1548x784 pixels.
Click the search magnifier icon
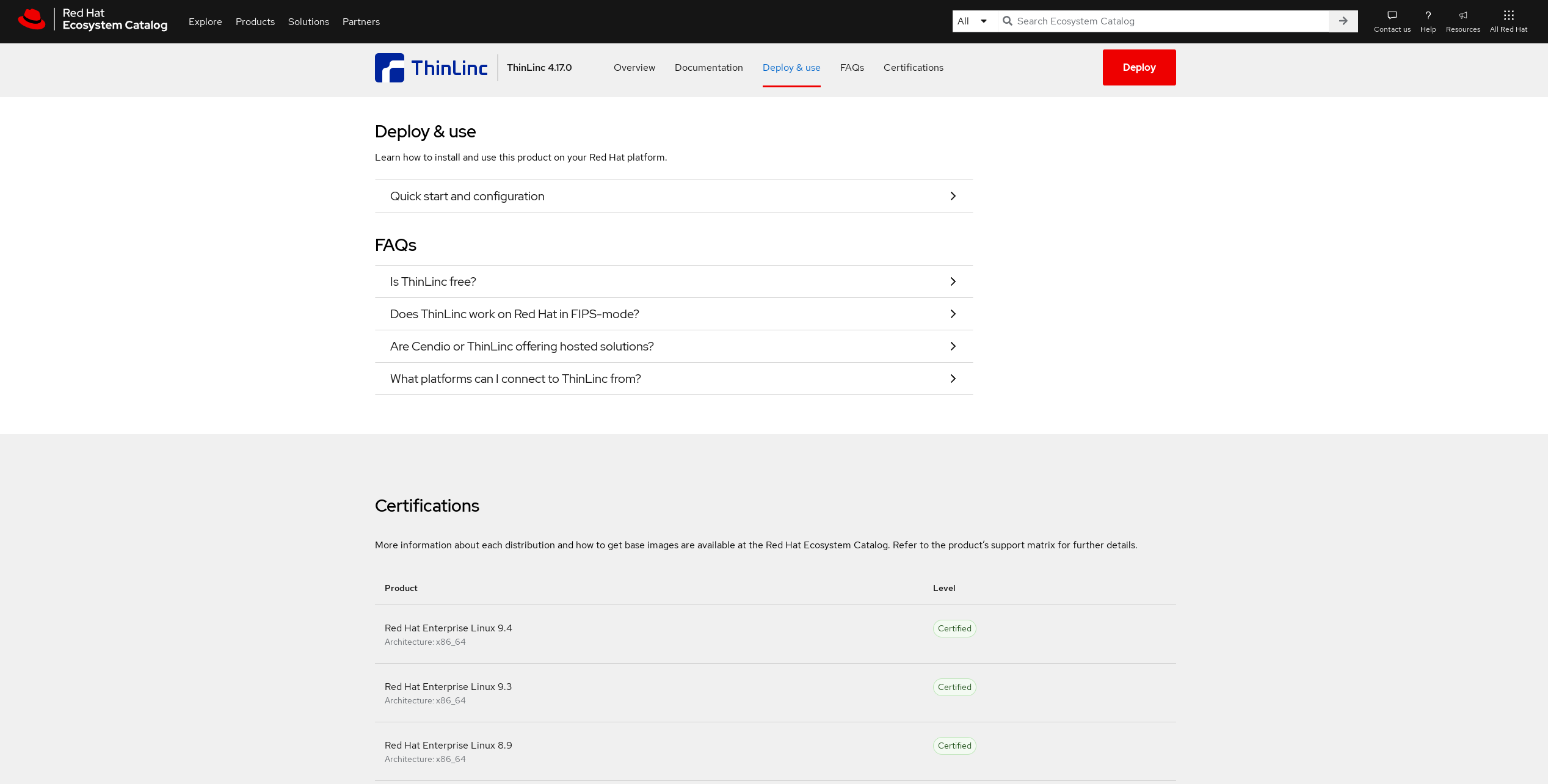click(1008, 21)
